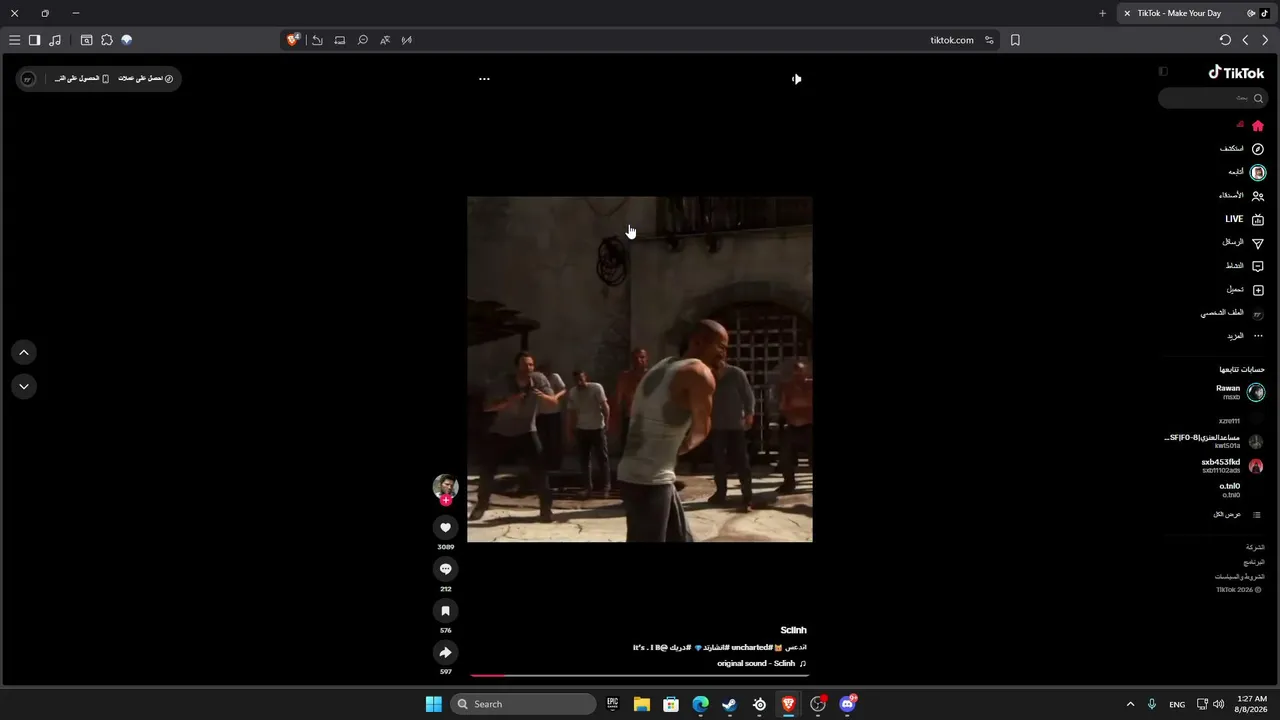Image resolution: width=1280 pixels, height=720 pixels.
Task: Open the Windows Start menu
Action: tap(434, 704)
